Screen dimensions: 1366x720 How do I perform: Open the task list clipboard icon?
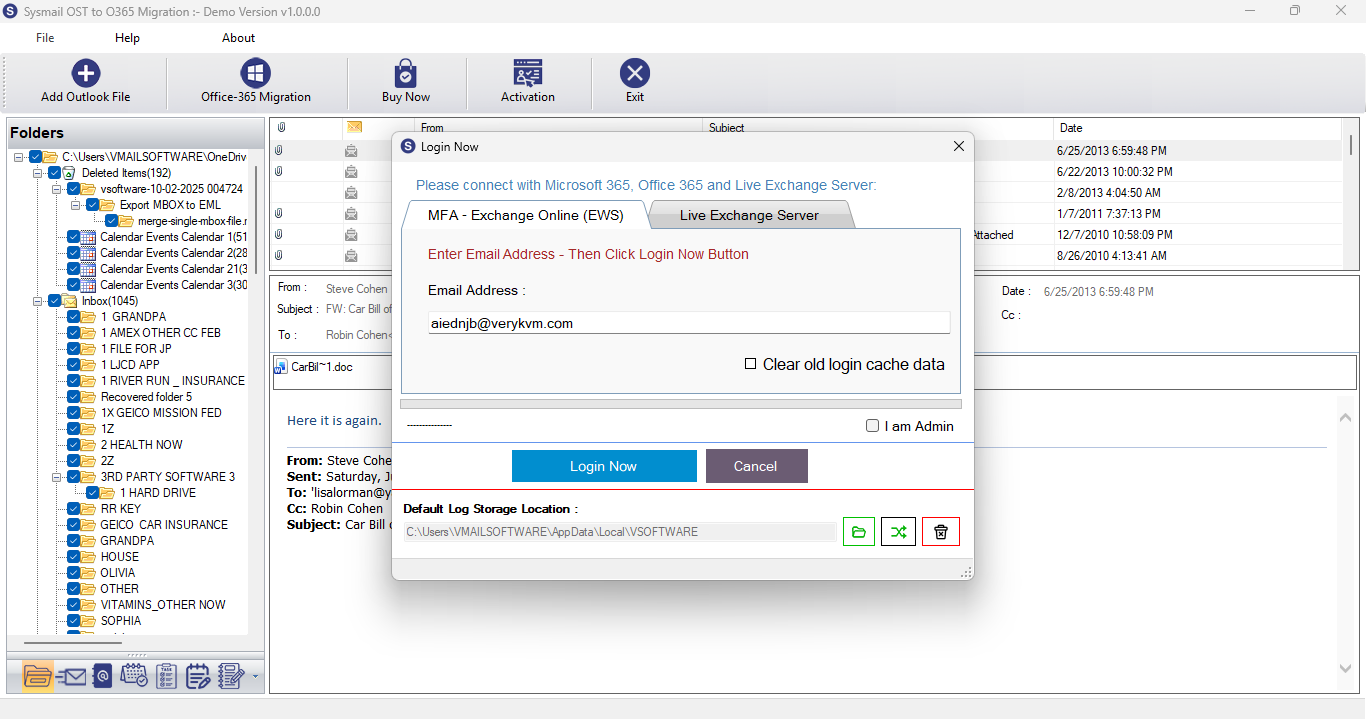coord(167,676)
